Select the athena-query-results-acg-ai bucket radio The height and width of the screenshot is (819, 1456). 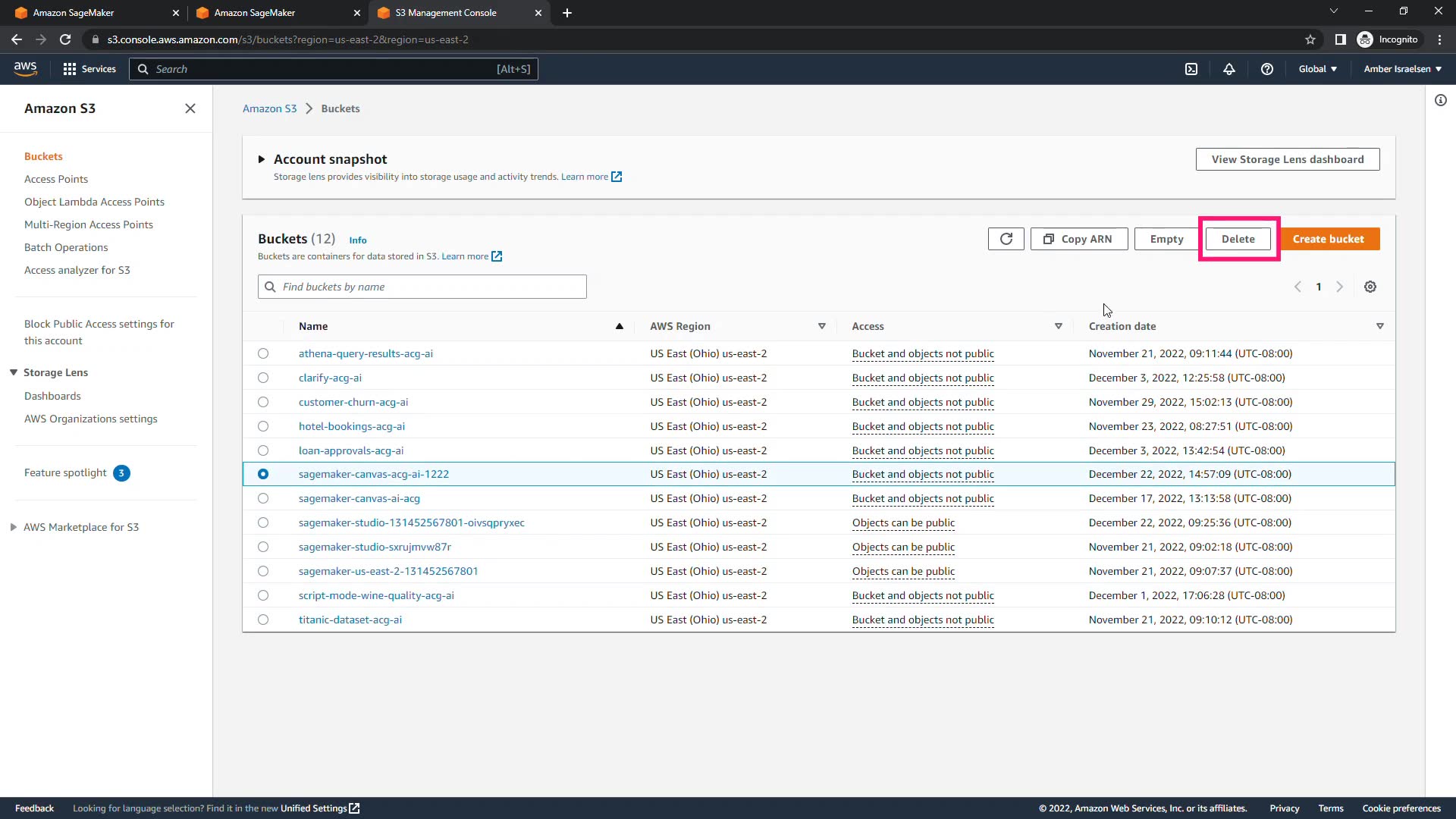click(263, 353)
